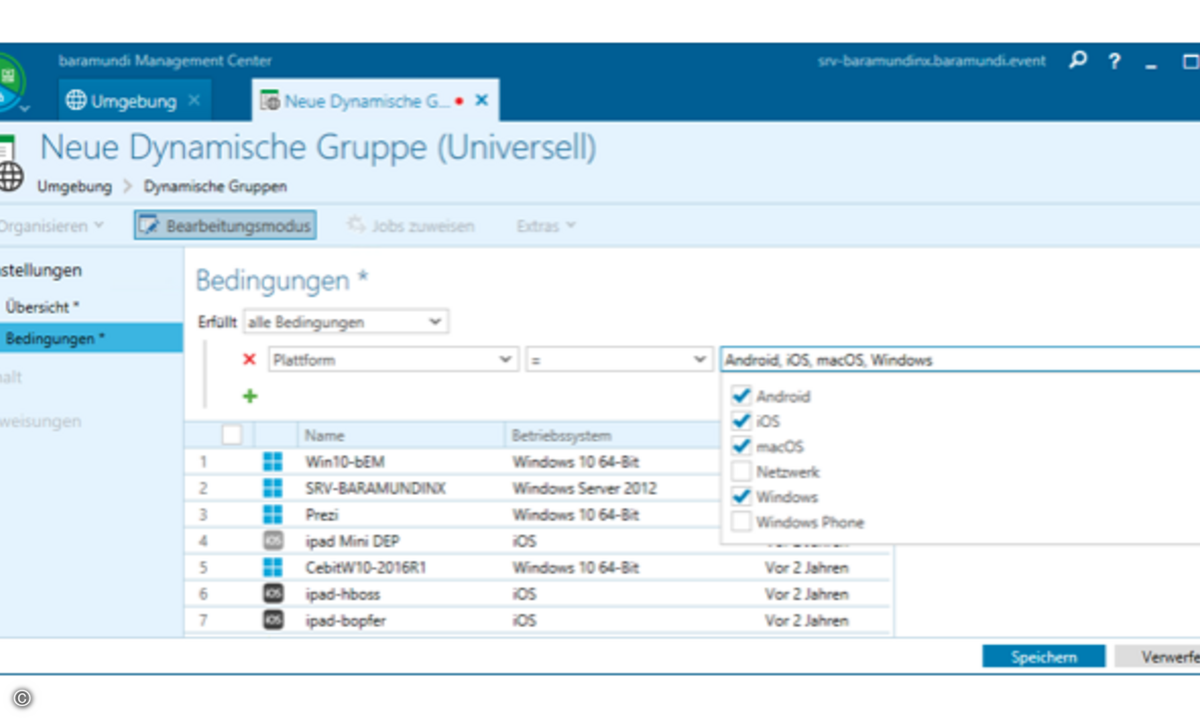The image size is (1200, 720).
Task: Click the baramundi logo in the top-left corner
Action: click(x=10, y=82)
